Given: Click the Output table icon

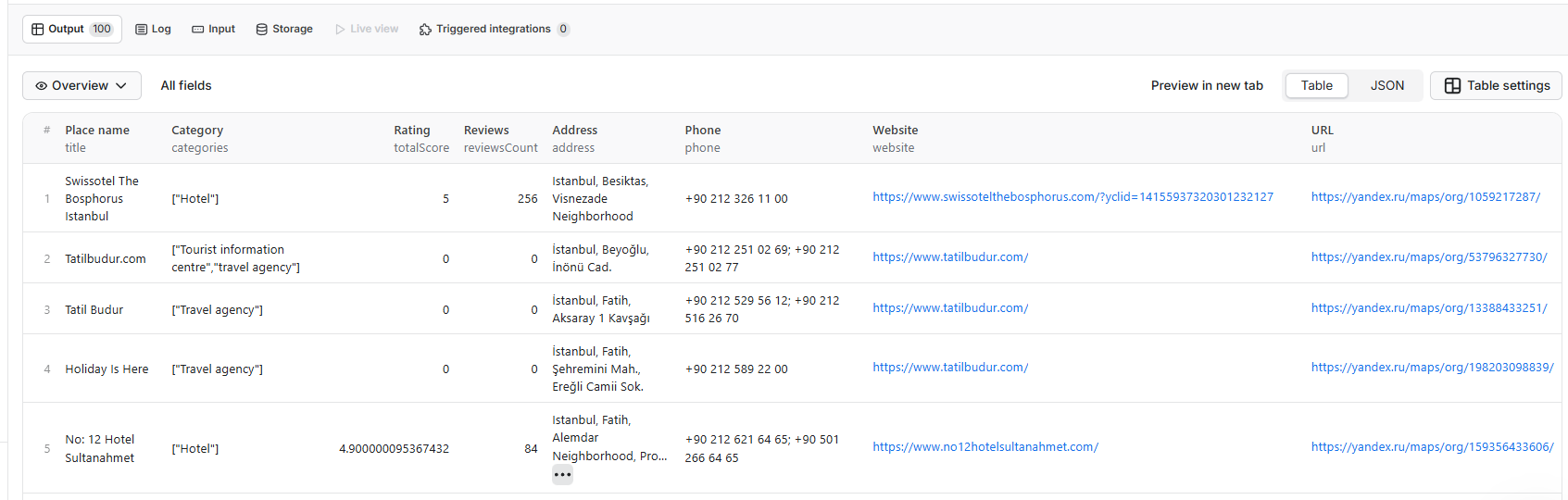Looking at the screenshot, I should [x=38, y=29].
